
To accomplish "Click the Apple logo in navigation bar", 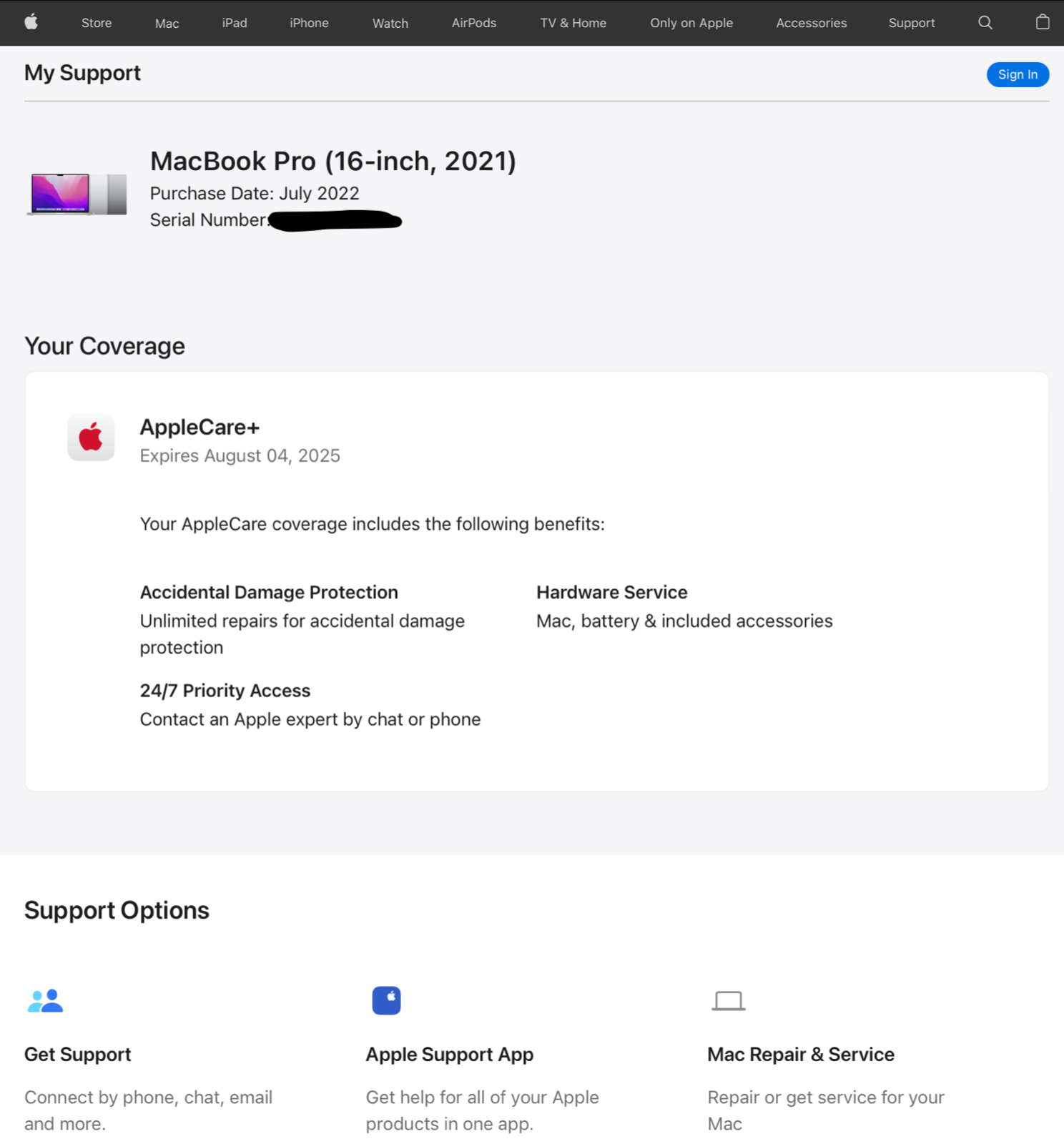I will point(31,22).
